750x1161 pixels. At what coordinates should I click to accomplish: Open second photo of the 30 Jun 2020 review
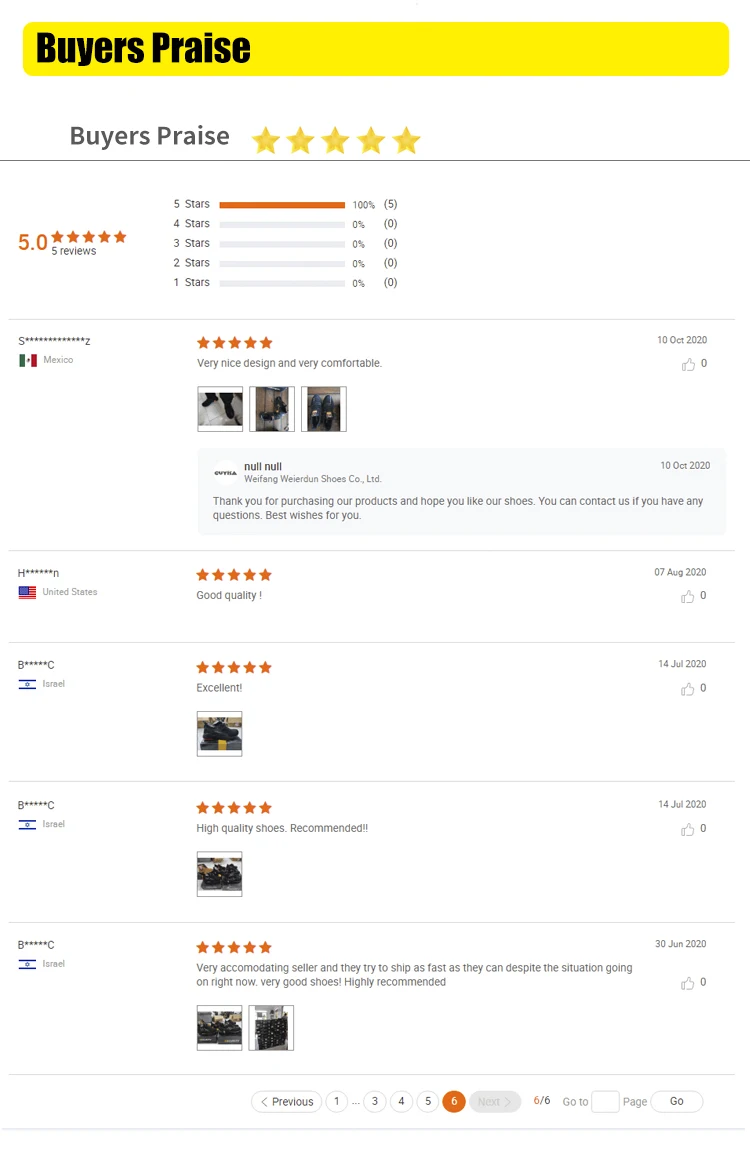pos(271,1028)
